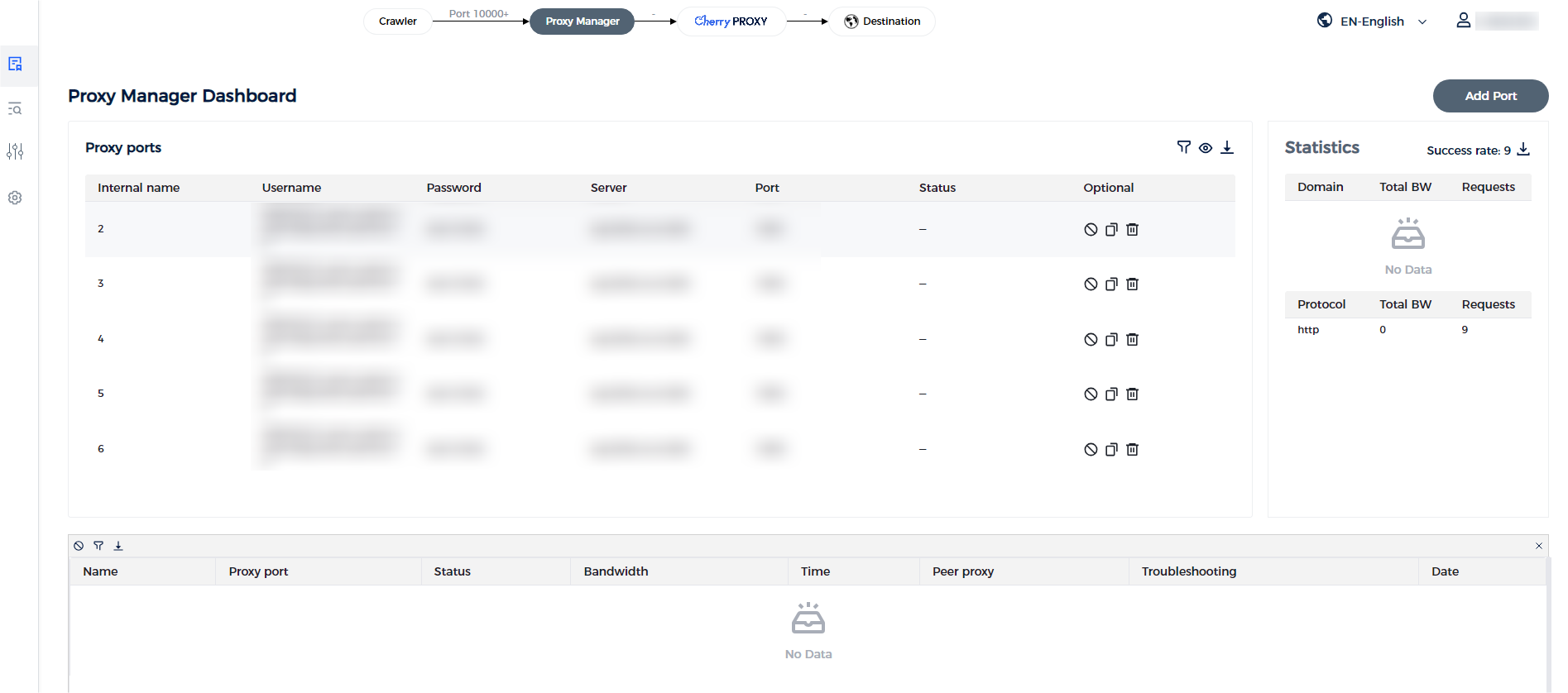Toggle visibility eye in Proxy ports header
The height and width of the screenshot is (693, 1568).
coord(1206,148)
